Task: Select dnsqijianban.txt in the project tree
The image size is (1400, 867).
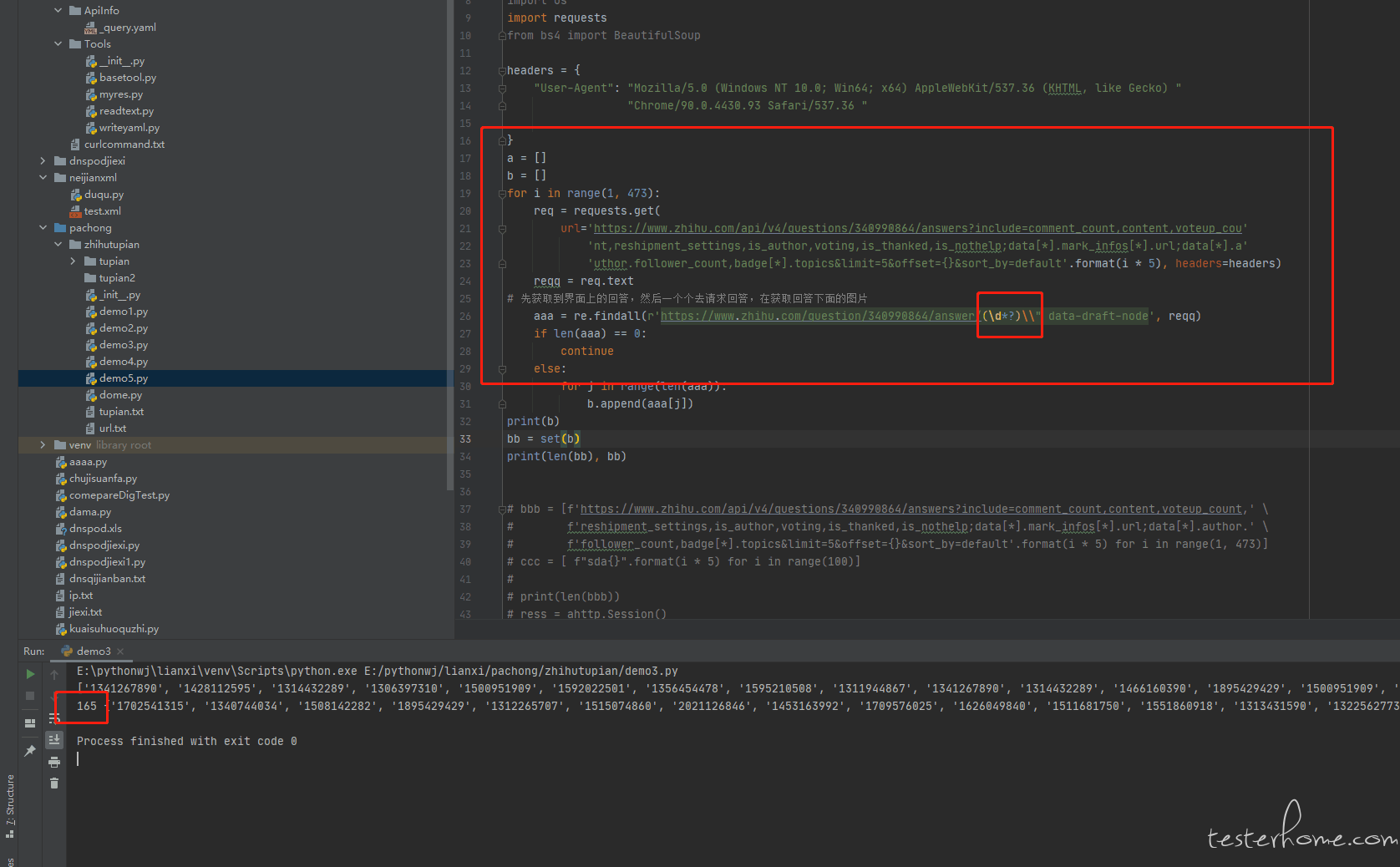Action: (x=107, y=579)
